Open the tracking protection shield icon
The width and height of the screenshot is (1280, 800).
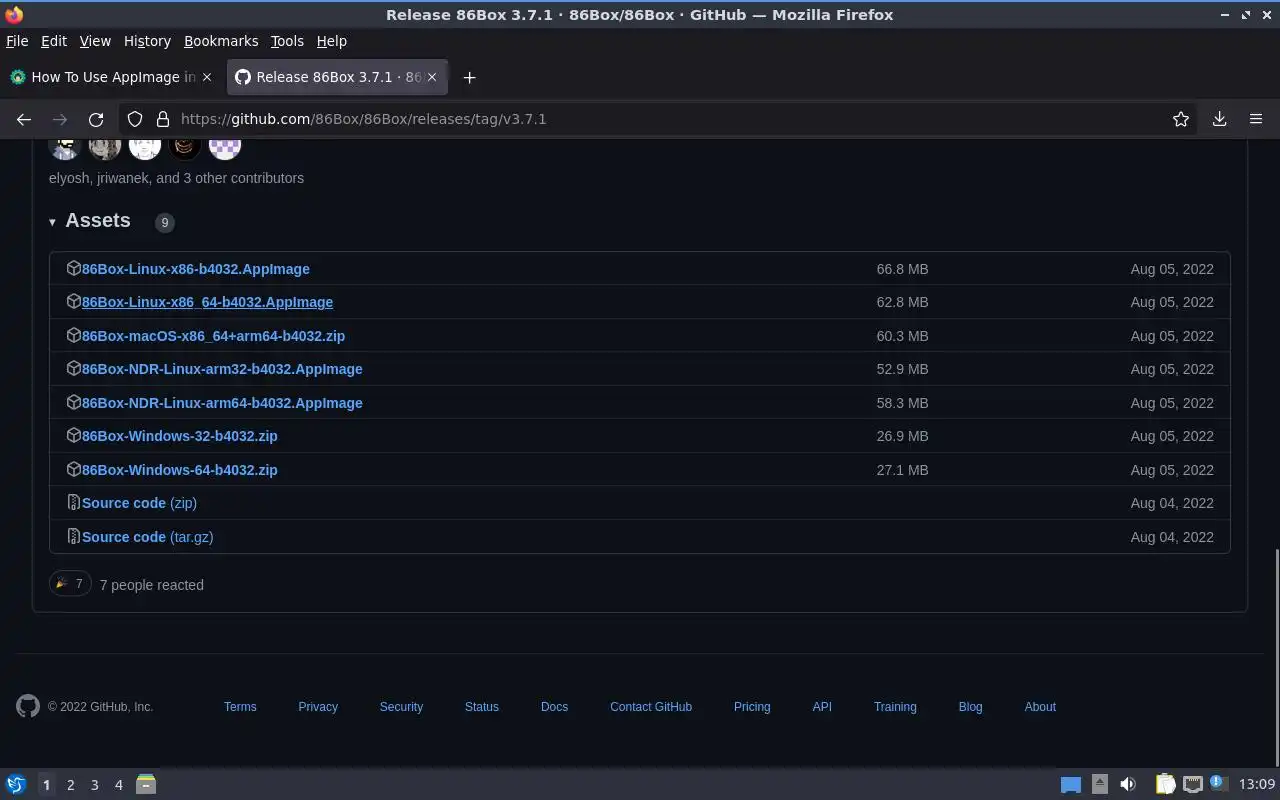135,119
